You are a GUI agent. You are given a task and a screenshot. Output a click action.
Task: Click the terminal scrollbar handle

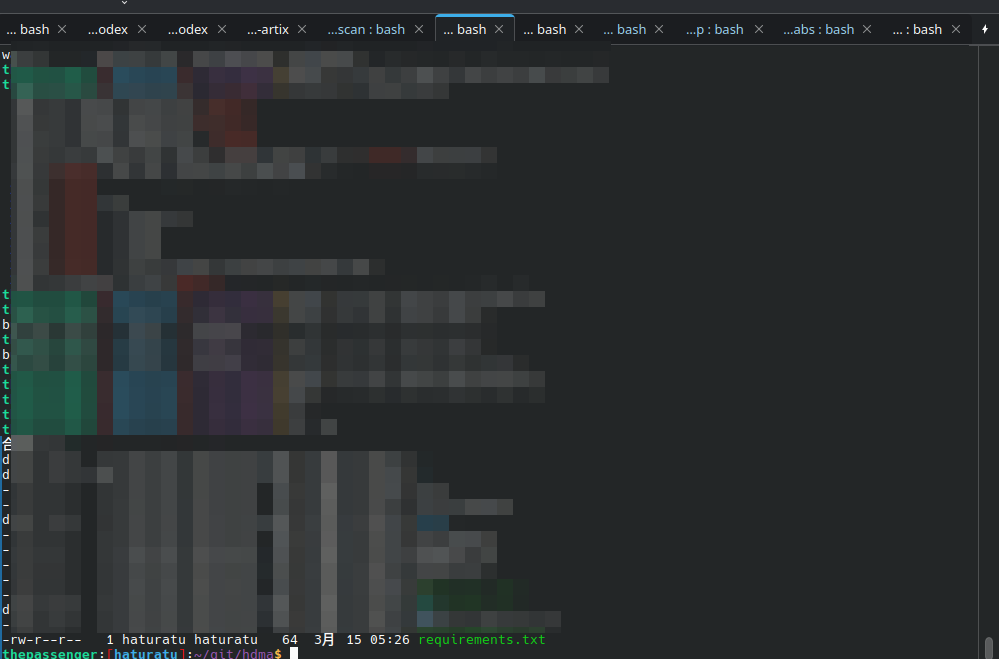click(x=988, y=648)
